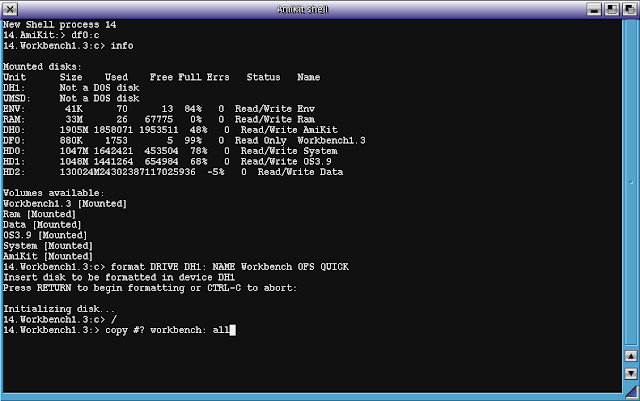This screenshot has width=640, height=401.
Task: Click the 'copy #? workbench: all' command
Action: pos(167,330)
